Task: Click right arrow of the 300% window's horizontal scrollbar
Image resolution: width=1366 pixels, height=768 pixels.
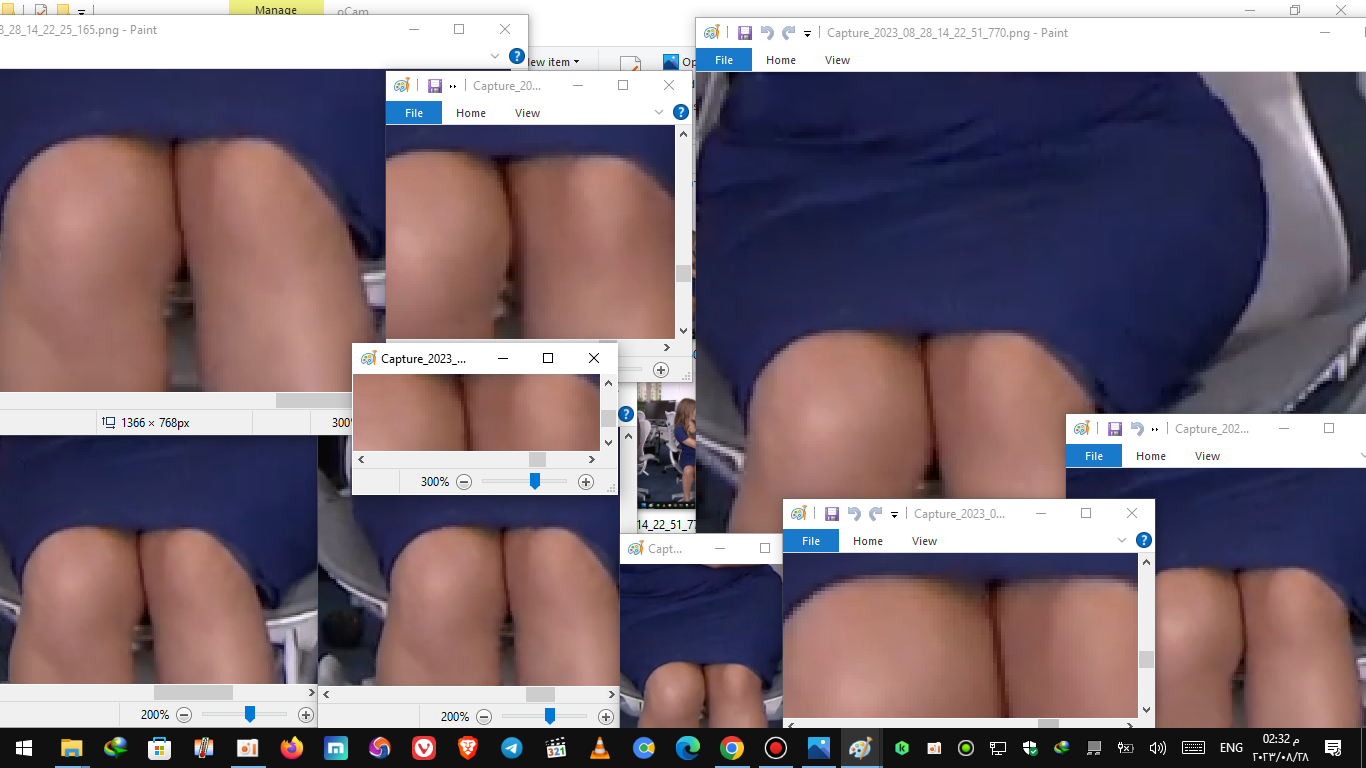Action: point(592,459)
